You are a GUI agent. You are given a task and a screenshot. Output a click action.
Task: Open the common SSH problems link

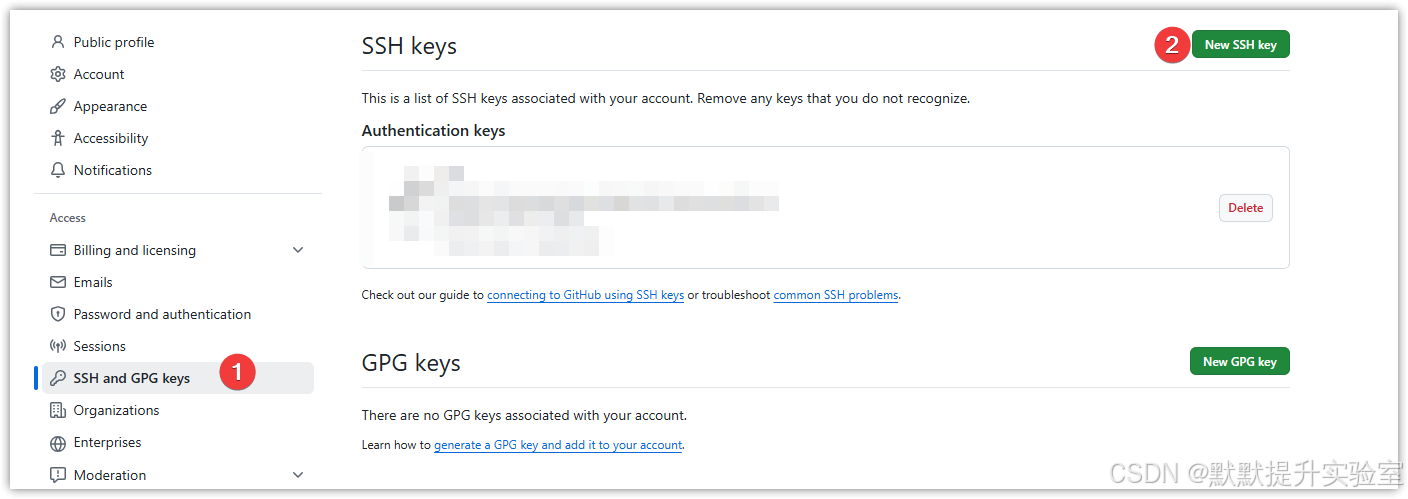click(x=836, y=295)
